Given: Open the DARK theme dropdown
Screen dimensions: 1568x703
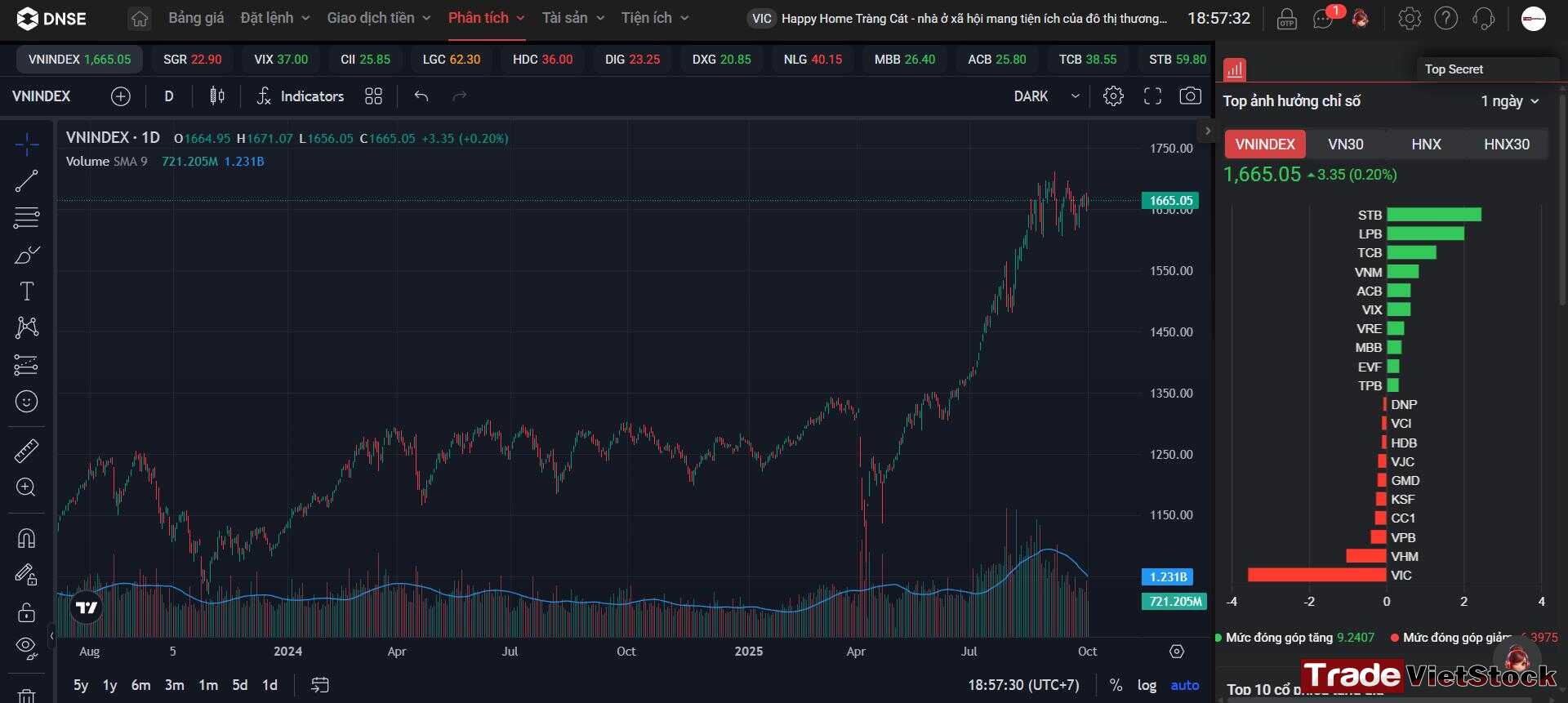Looking at the screenshot, I should tap(1047, 96).
